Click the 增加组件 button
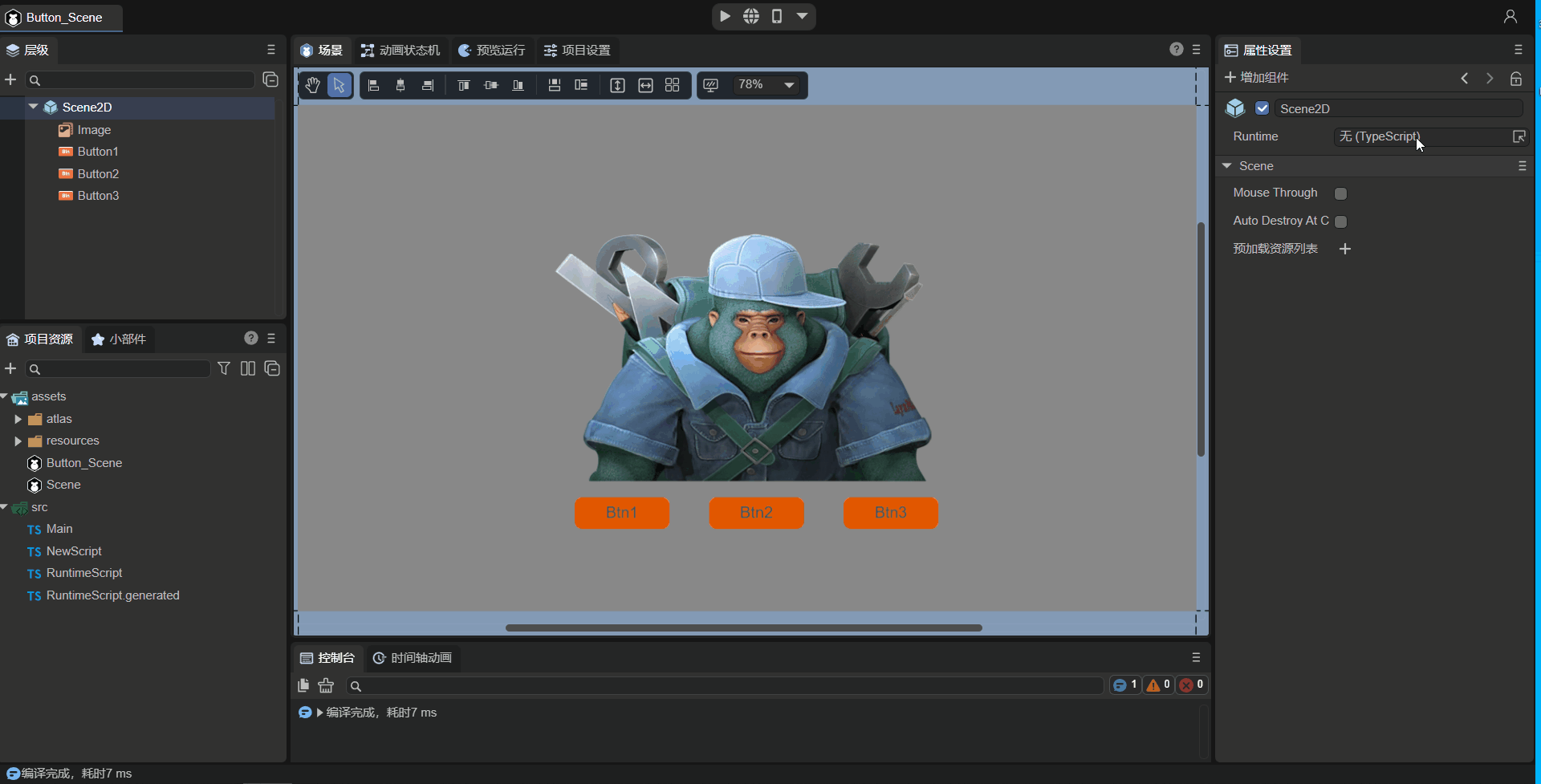This screenshot has height=784, width=1541. [1257, 78]
